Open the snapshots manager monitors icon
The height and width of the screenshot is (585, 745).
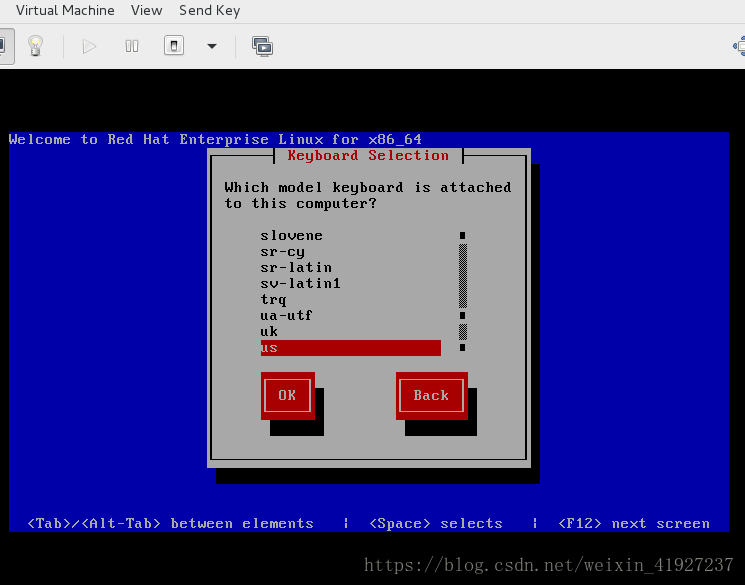(x=262, y=47)
